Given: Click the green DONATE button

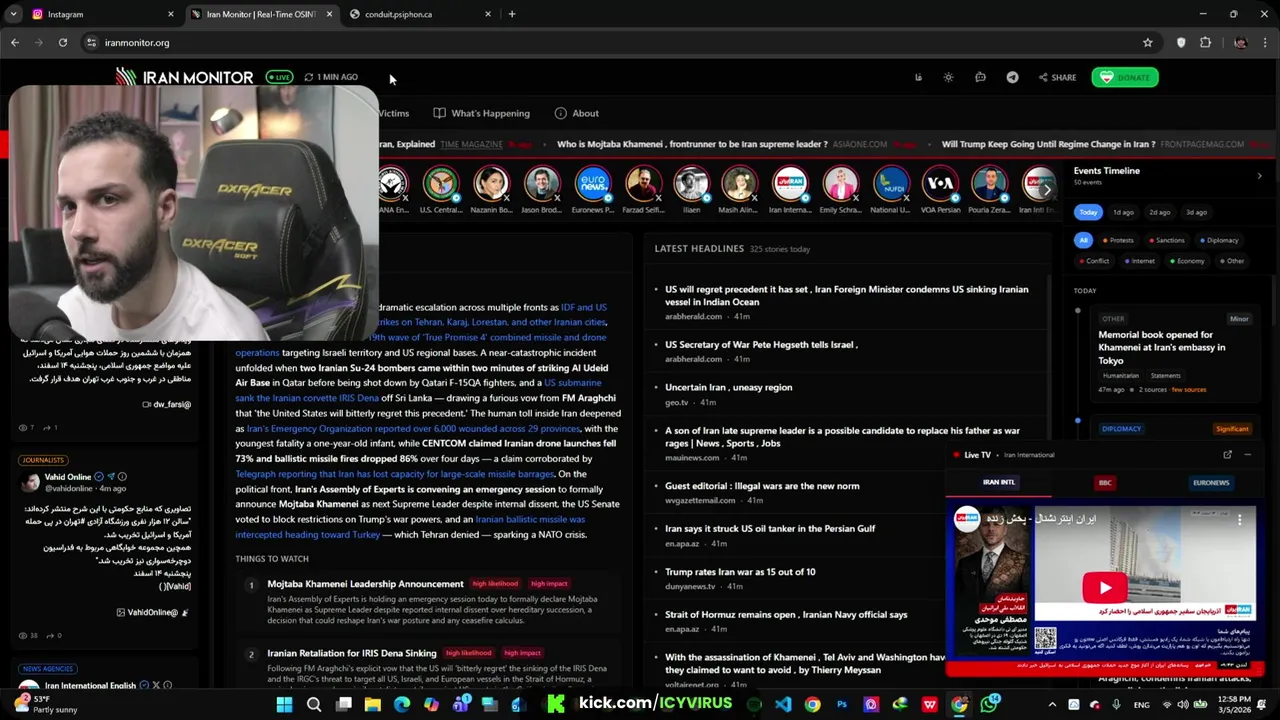Looking at the screenshot, I should (x=1125, y=77).
